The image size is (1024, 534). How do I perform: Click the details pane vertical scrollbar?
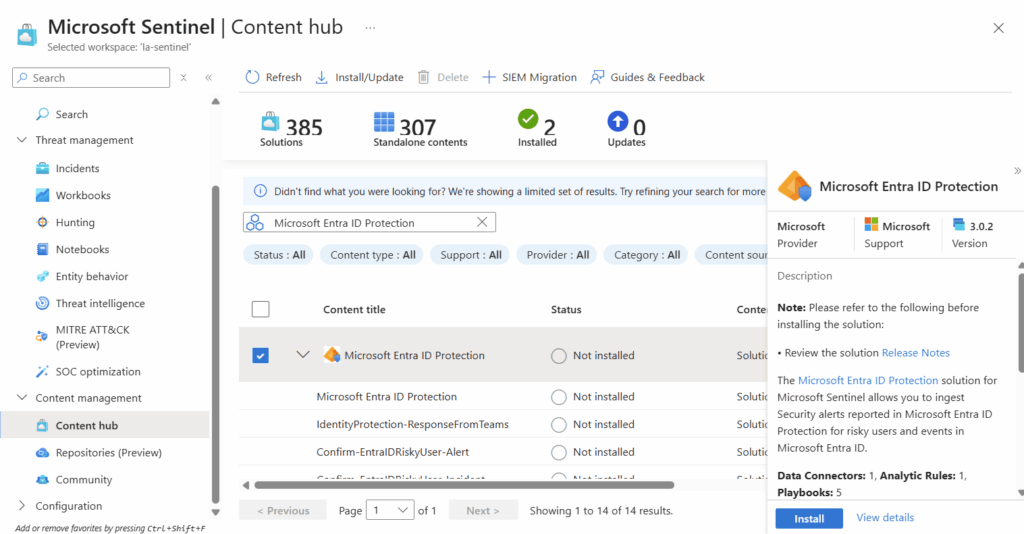pos(1021,322)
